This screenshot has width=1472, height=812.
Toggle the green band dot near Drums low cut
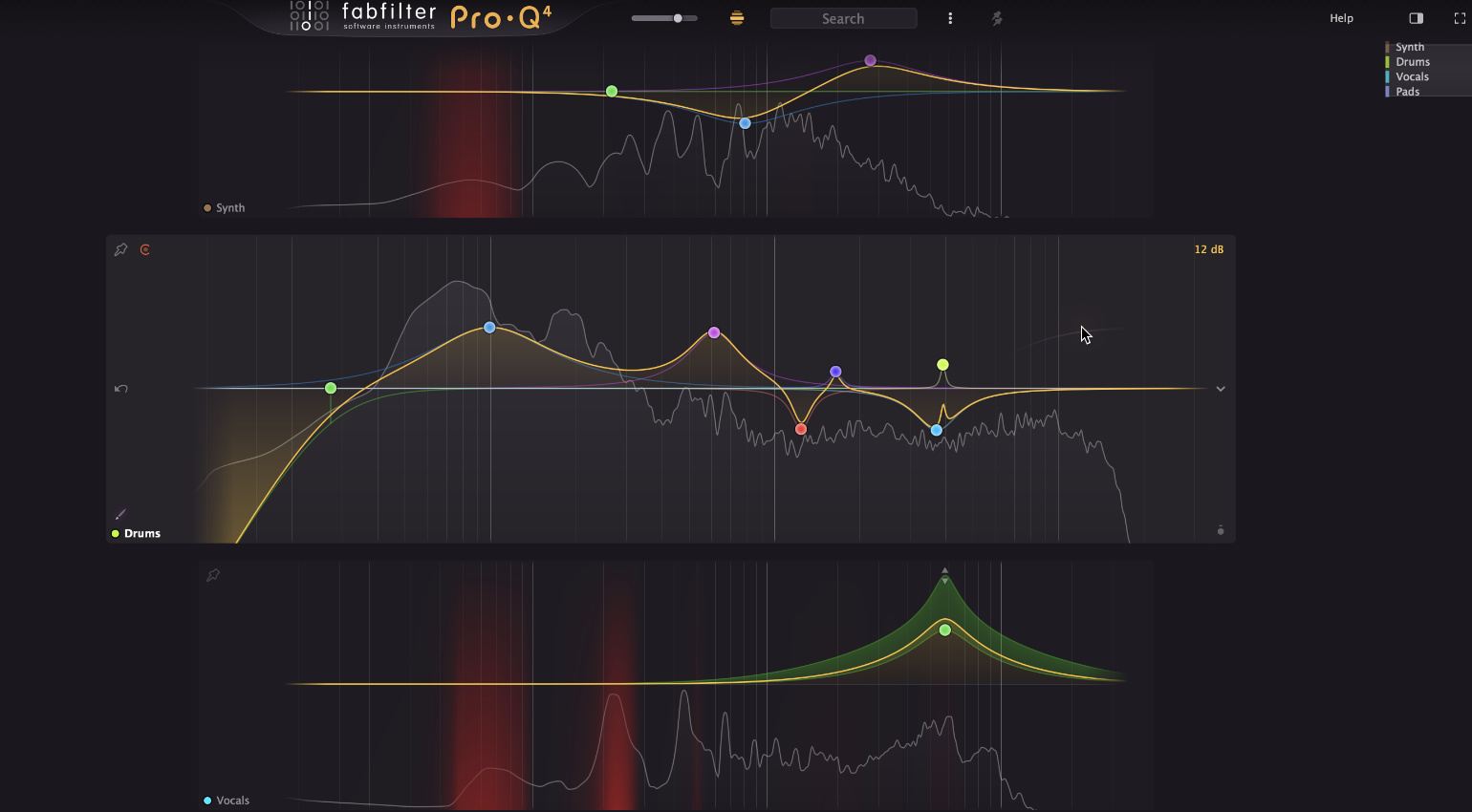point(330,388)
